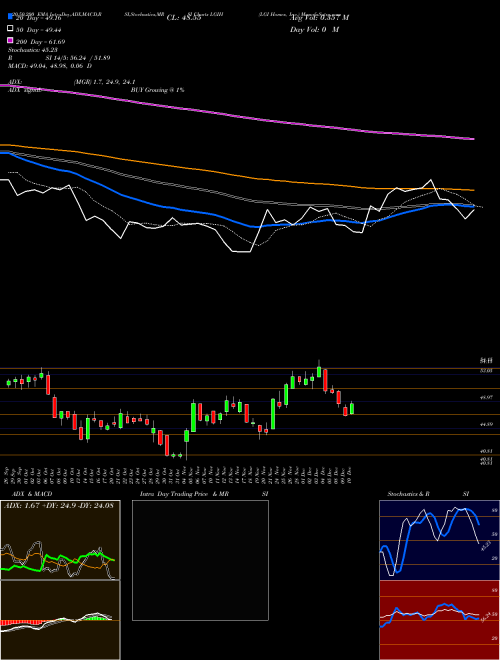Click the 'Day Vol: 0 M' label
The image size is (500, 660).
[x=314, y=30]
